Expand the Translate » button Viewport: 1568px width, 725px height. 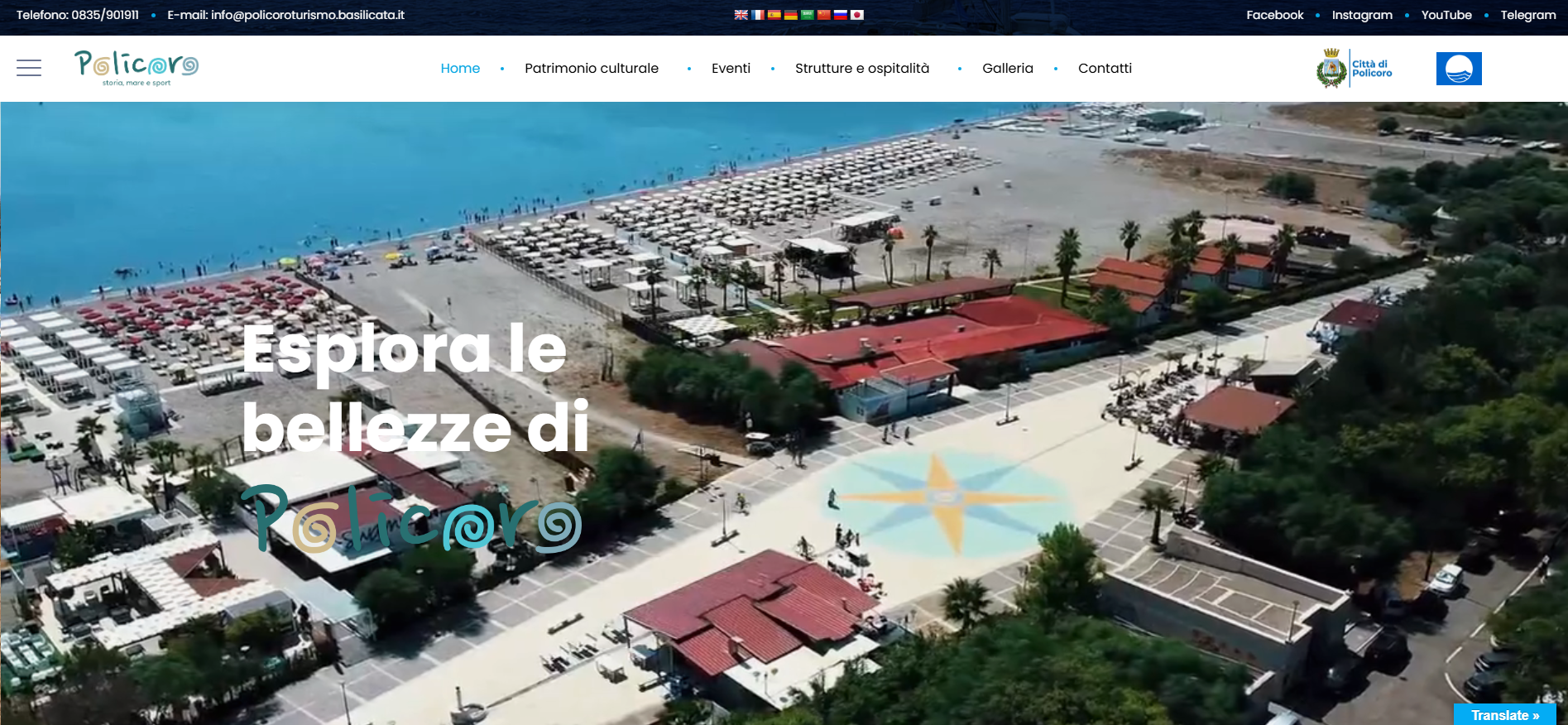pos(1505,715)
